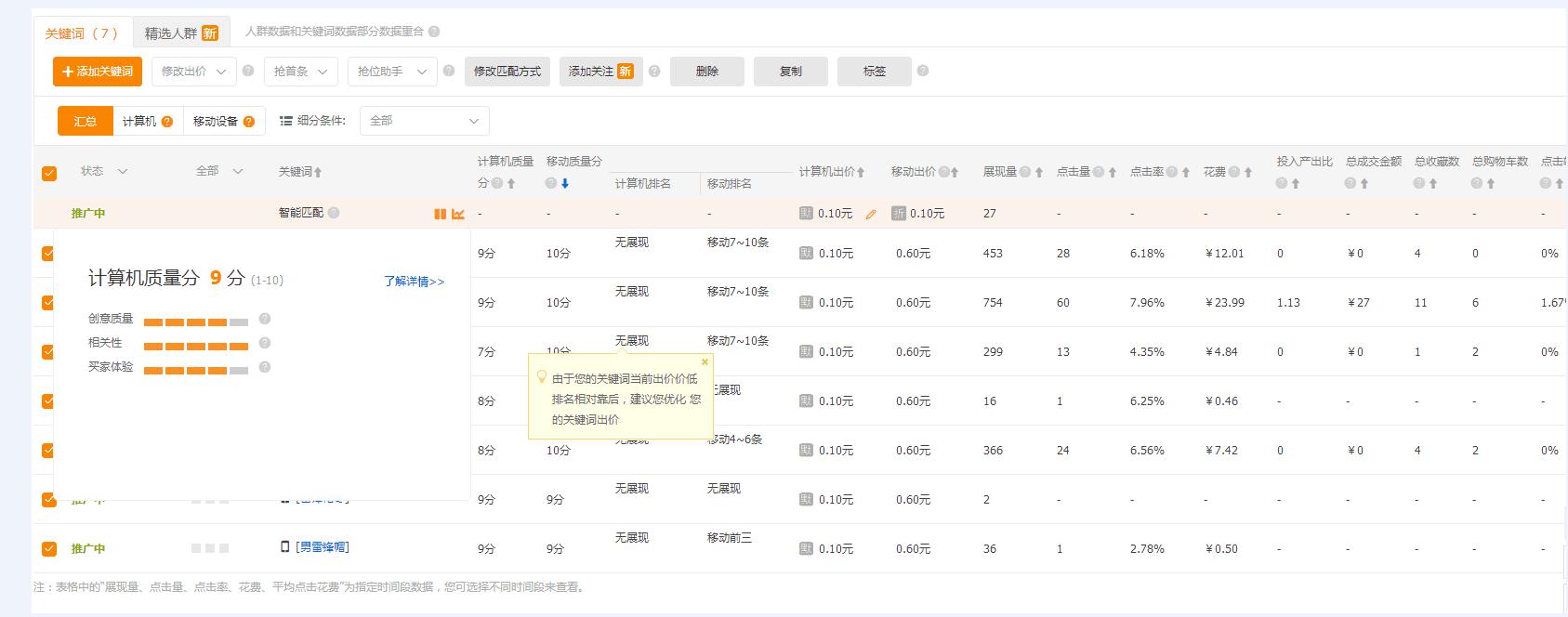Uncheck the row with 453 impressions
Viewport: 1568px width, 617px height.
[49, 254]
